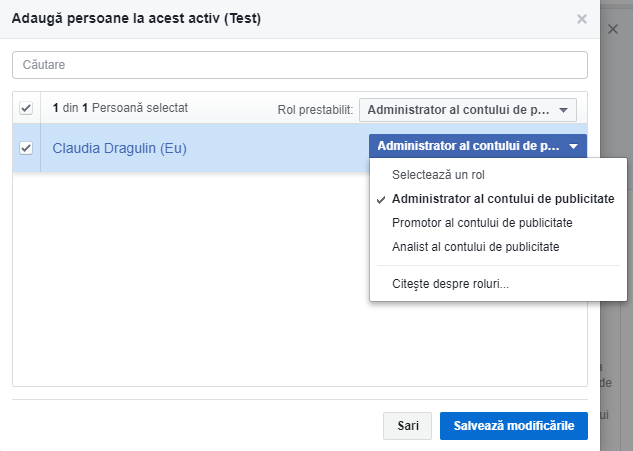Click the background panel's X icon
The width and height of the screenshot is (633, 451).
(x=613, y=30)
